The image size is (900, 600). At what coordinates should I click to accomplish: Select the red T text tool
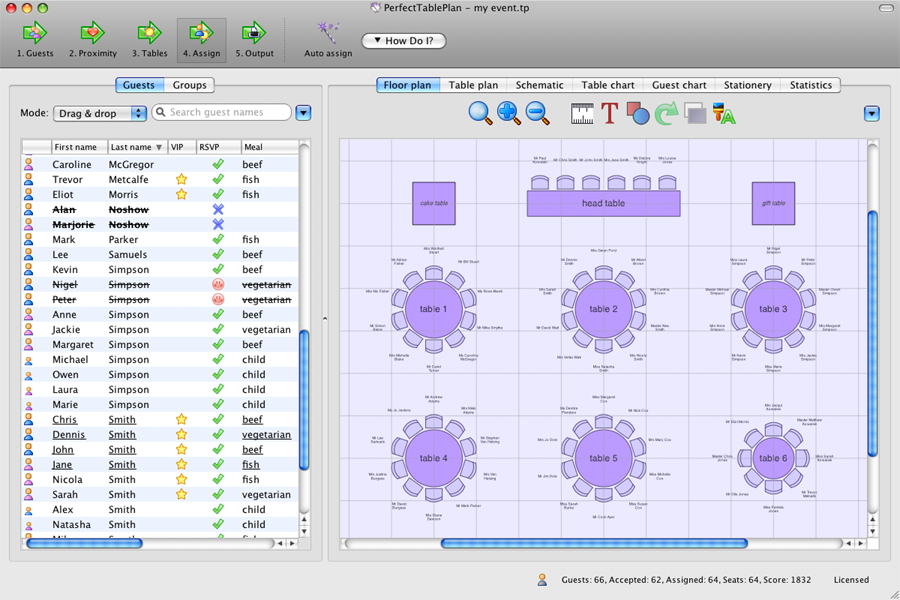pyautogui.click(x=610, y=114)
